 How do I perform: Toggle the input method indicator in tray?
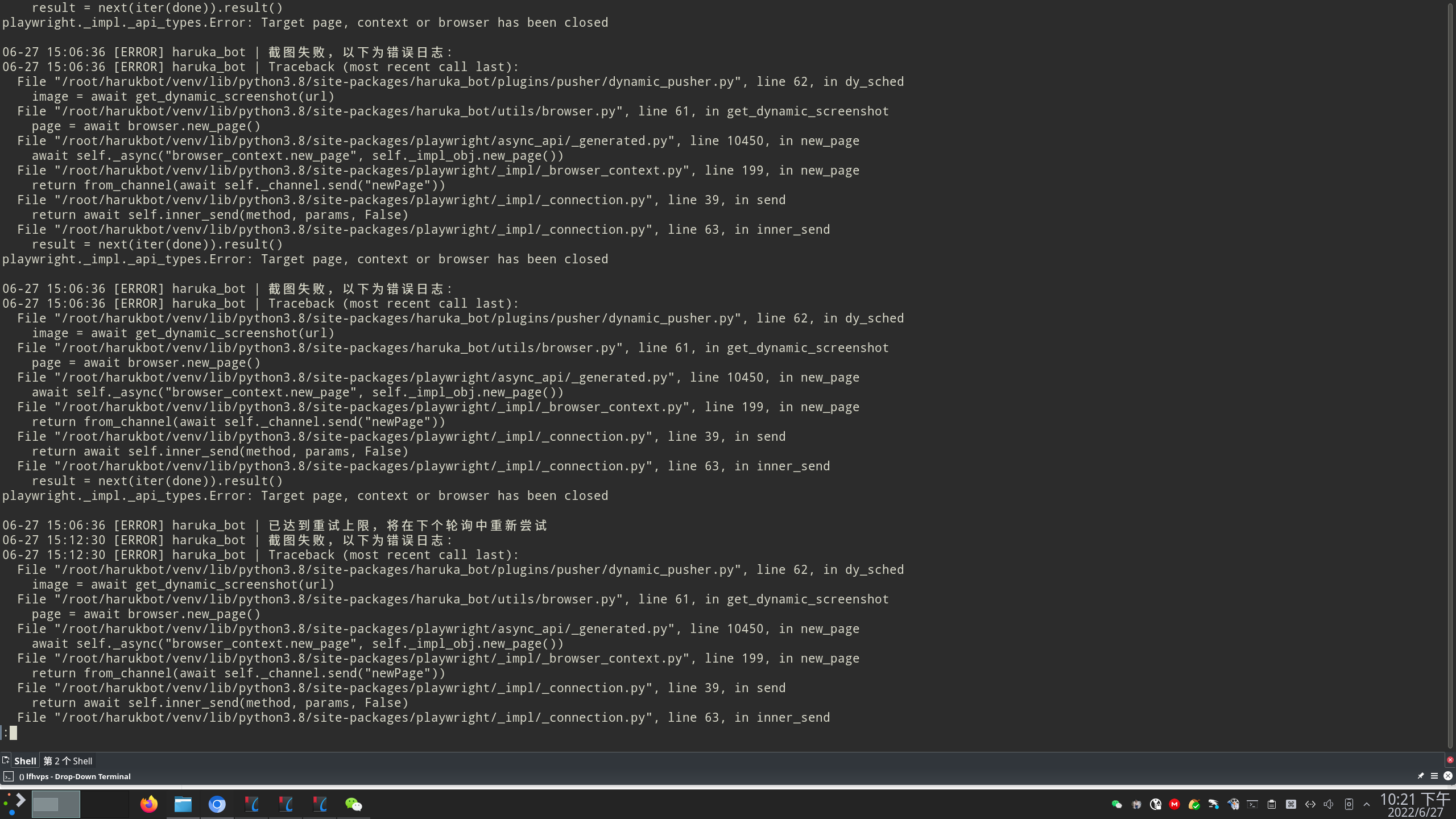tap(1290, 804)
